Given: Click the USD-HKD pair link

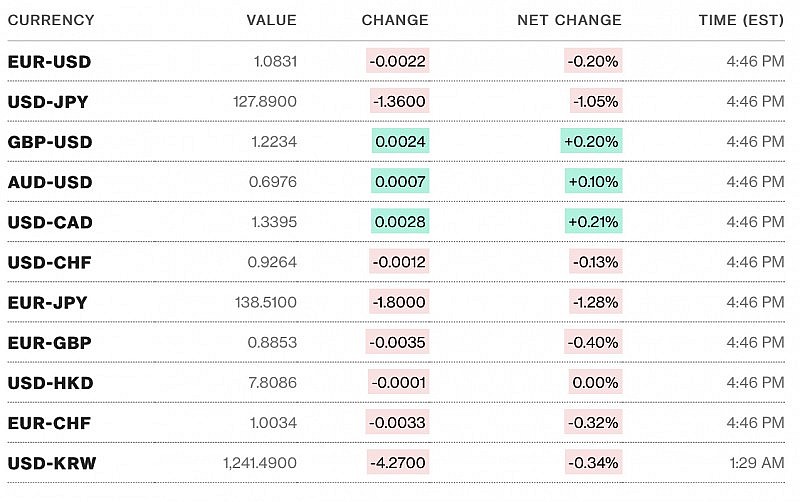Looking at the screenshot, I should (50, 382).
